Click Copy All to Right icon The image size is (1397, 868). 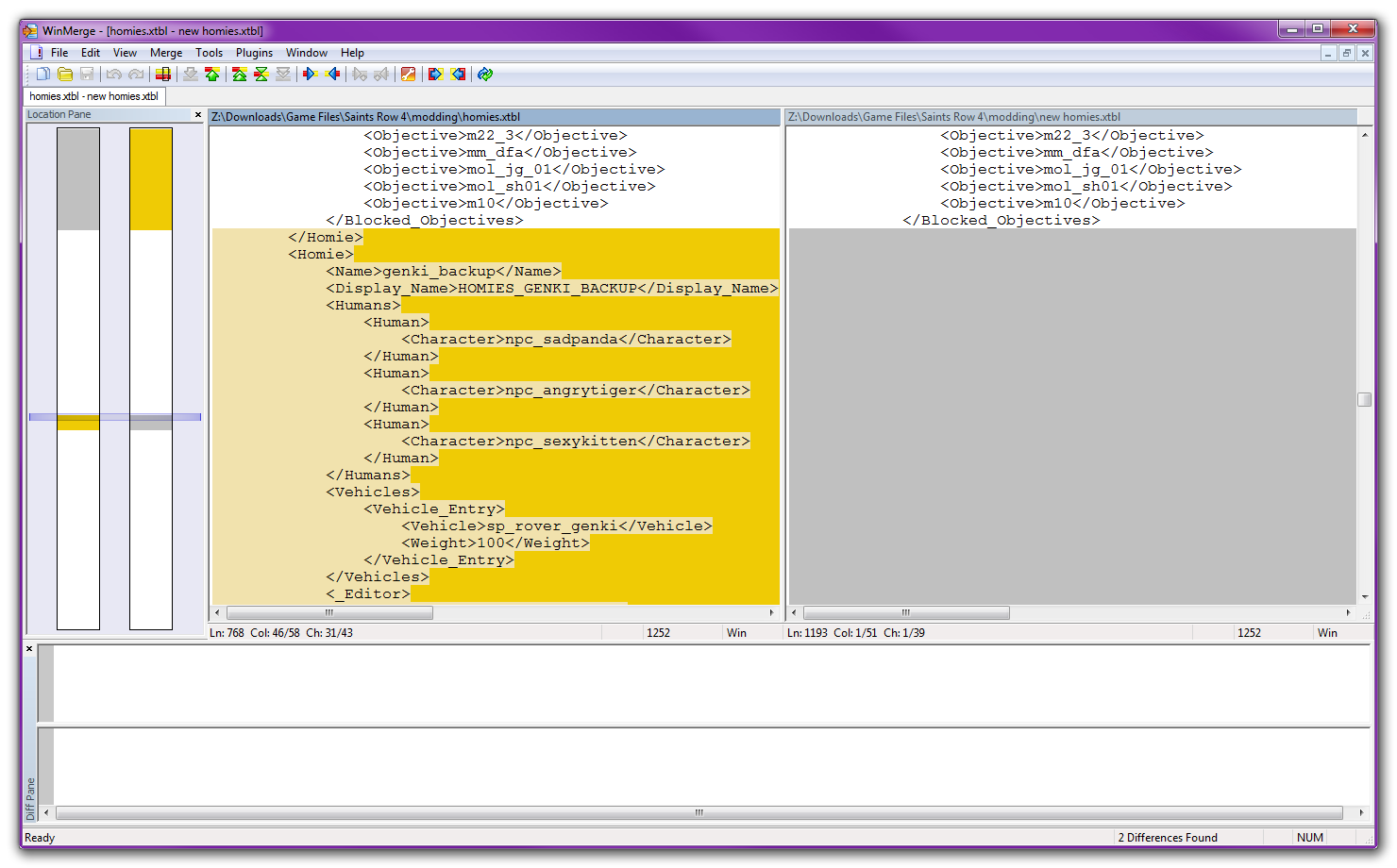436,74
